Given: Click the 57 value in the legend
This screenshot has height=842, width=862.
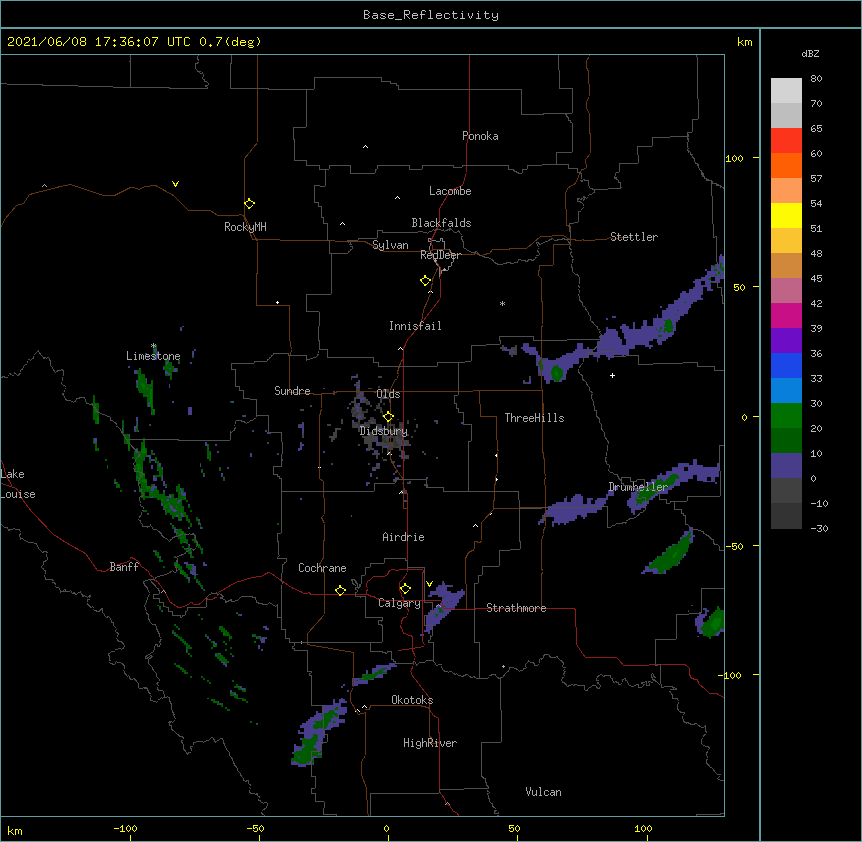Looking at the screenshot, I should pyautogui.click(x=816, y=178).
